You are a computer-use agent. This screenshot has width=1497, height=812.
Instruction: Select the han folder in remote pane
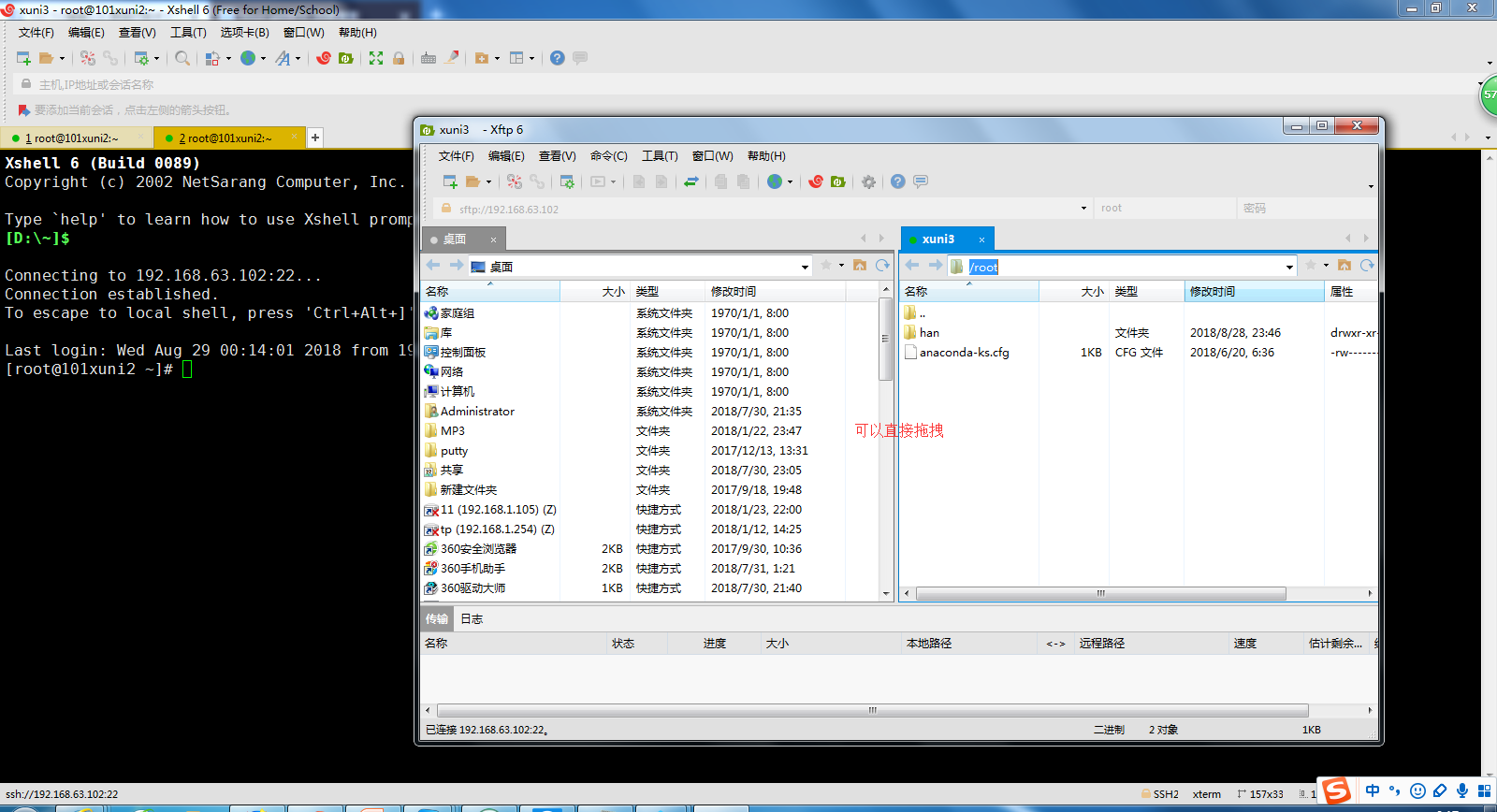929,333
